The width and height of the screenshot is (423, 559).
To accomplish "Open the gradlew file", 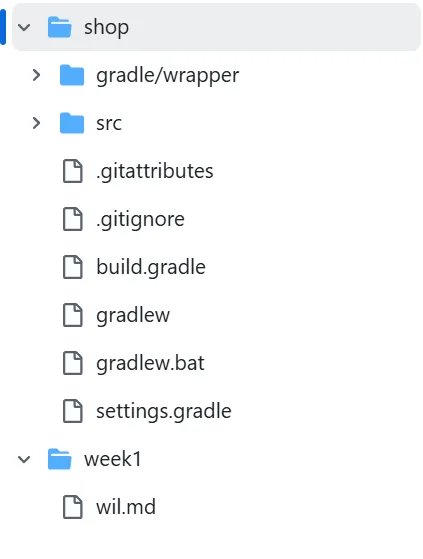I will [x=133, y=316].
